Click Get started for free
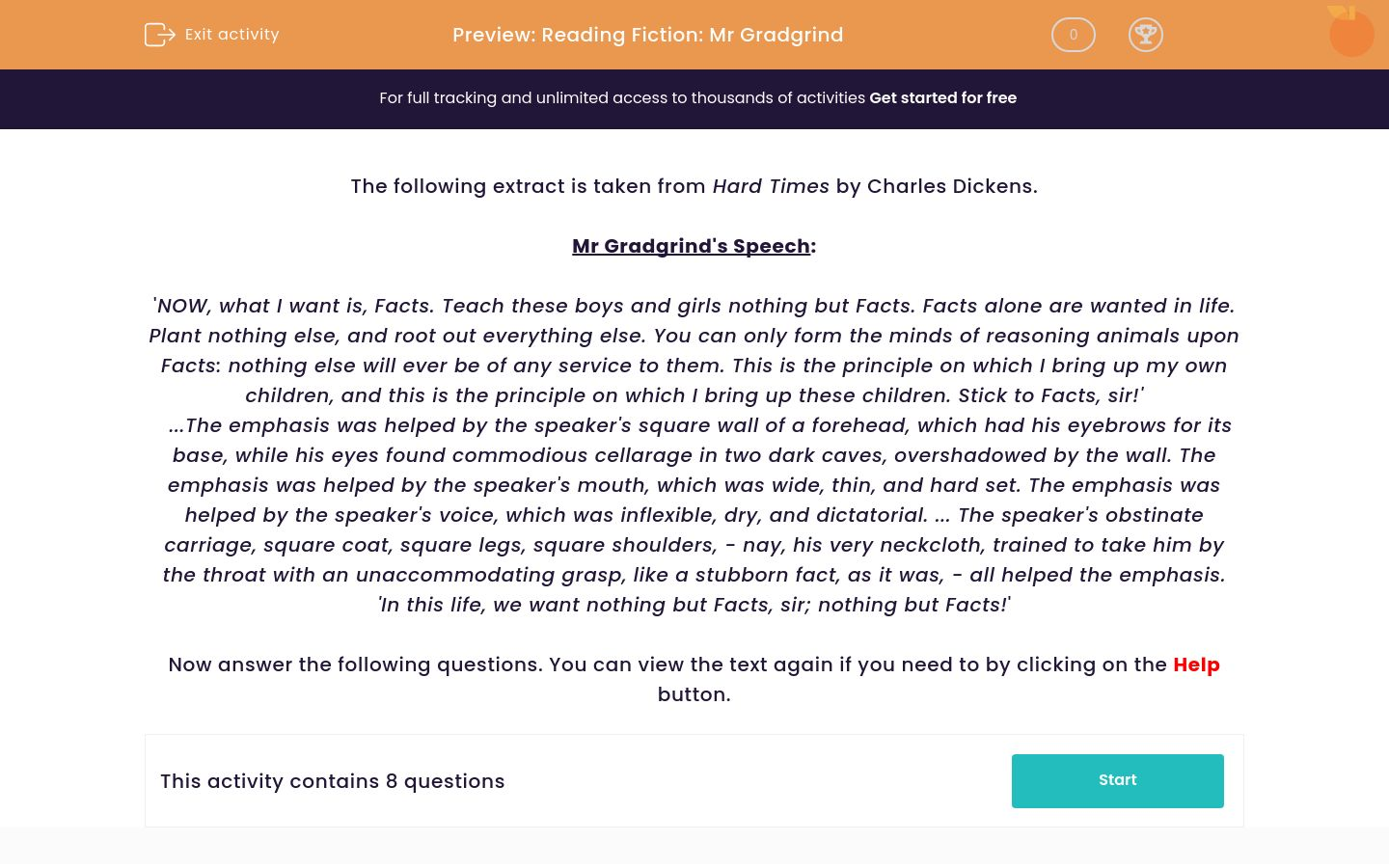 point(942,97)
